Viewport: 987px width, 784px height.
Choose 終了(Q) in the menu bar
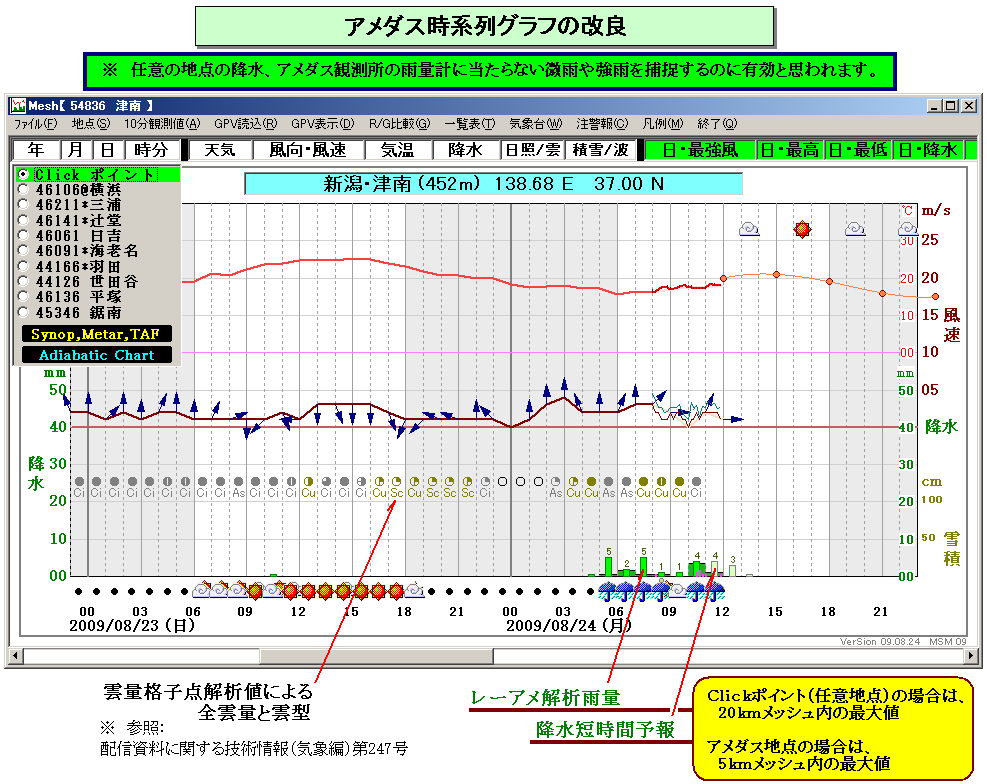tap(717, 124)
